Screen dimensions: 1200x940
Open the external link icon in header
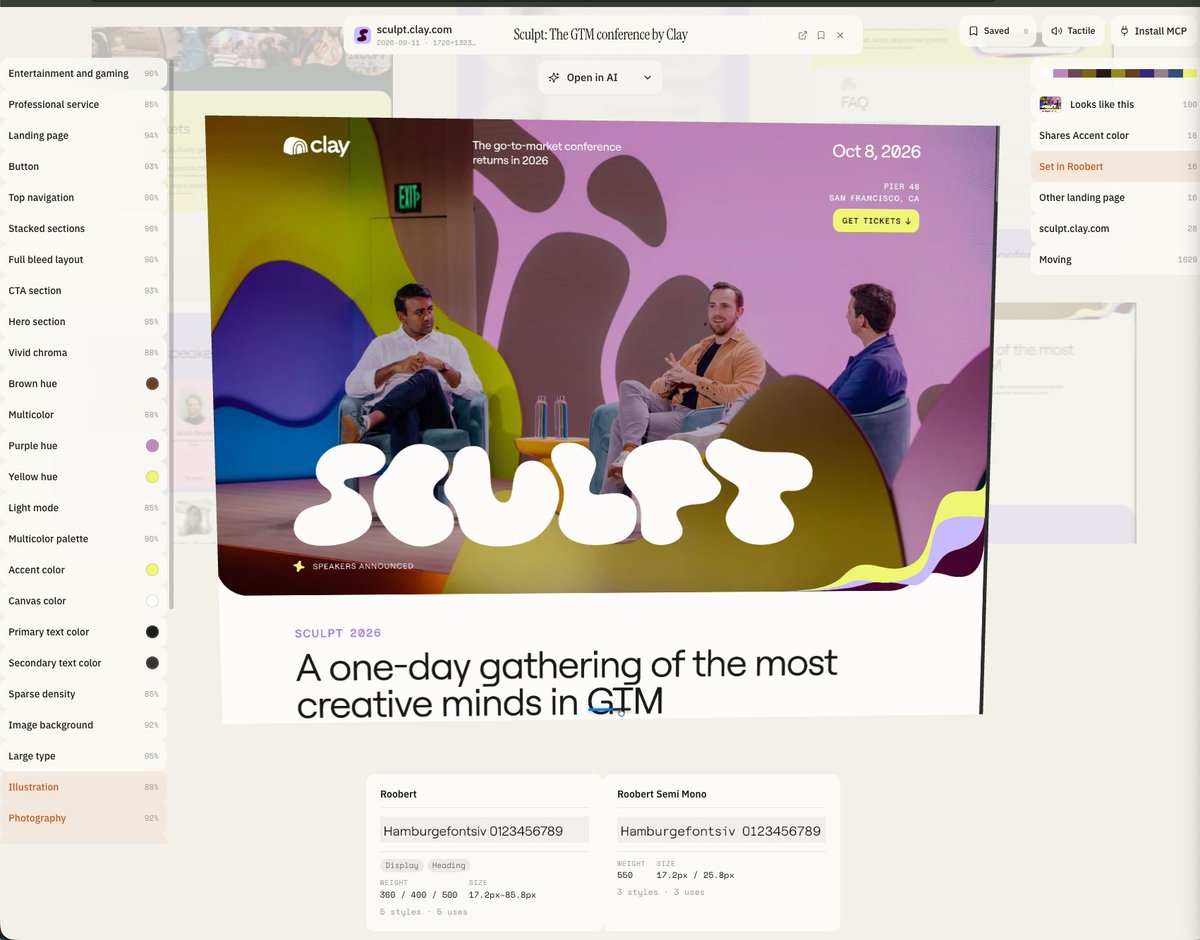[x=802, y=35]
